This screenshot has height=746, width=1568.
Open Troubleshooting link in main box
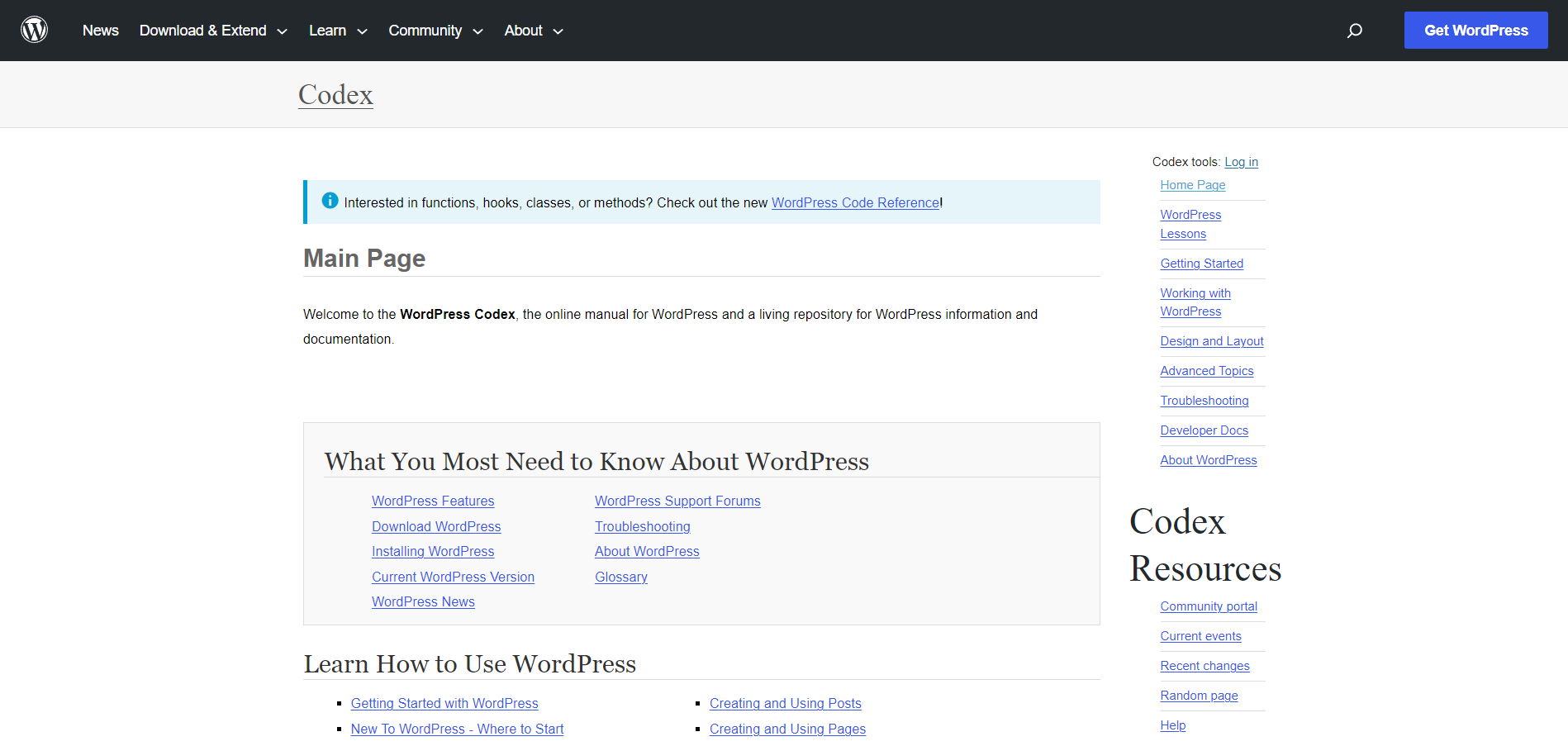click(642, 526)
